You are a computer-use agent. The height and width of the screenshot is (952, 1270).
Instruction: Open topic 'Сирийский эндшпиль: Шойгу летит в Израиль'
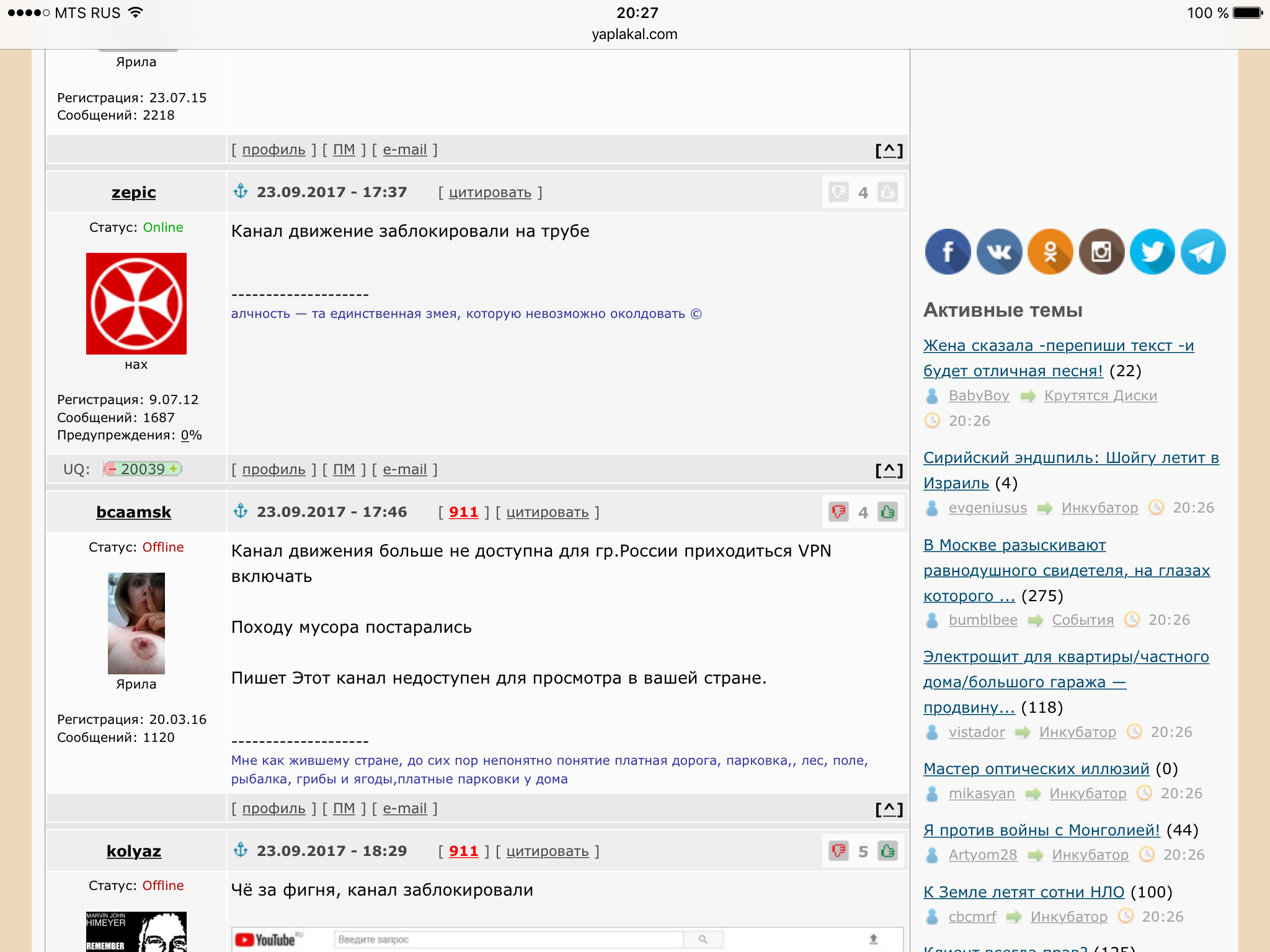coord(1071,470)
